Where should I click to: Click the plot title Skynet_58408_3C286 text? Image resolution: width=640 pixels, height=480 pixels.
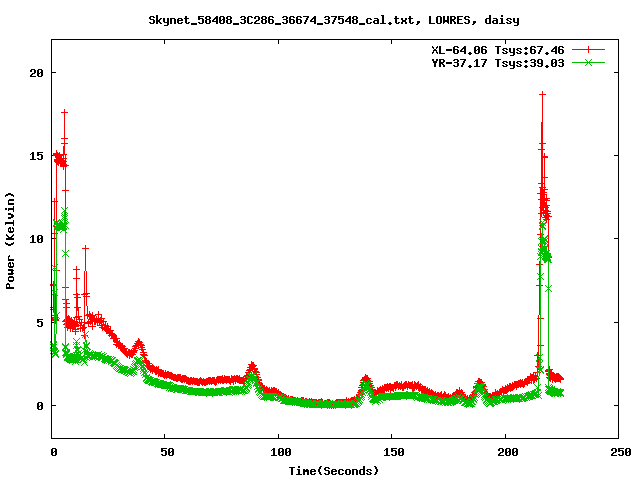(333, 20)
